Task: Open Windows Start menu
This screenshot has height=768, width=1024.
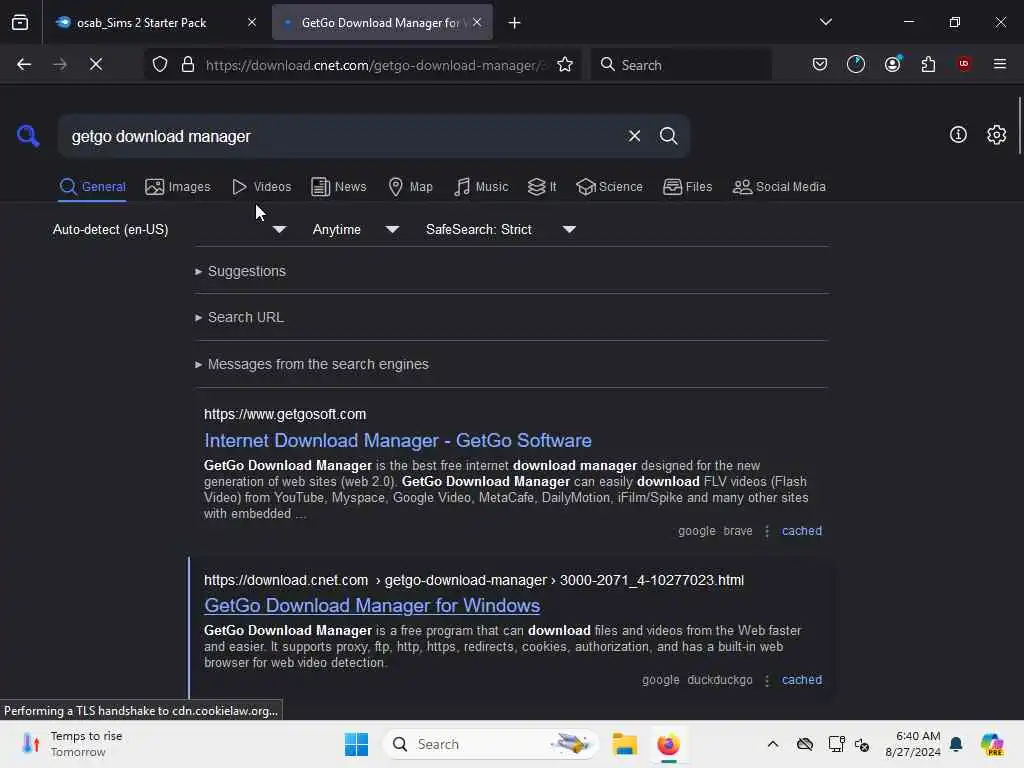Action: [x=356, y=744]
